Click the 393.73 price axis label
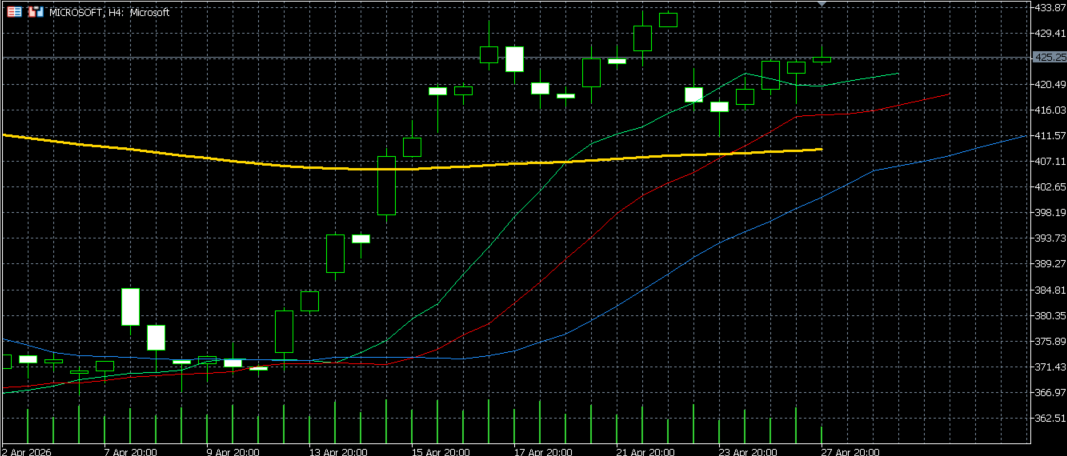 tap(1049, 238)
